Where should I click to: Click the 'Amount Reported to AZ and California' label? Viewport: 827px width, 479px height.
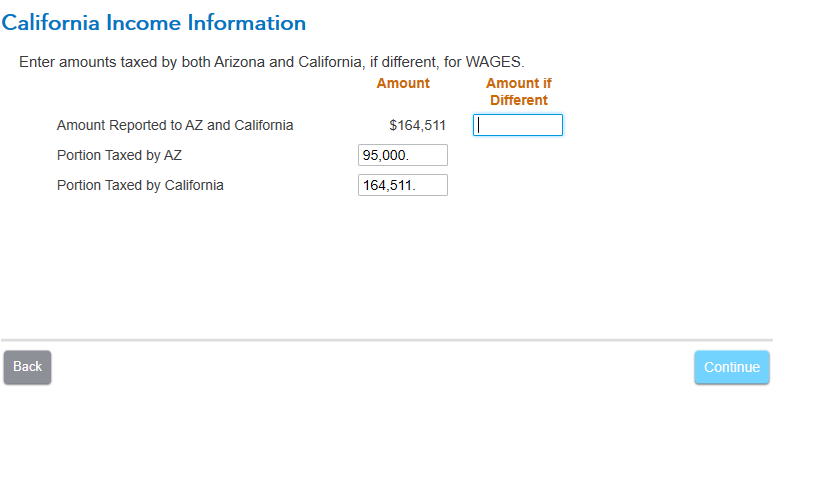click(175, 125)
